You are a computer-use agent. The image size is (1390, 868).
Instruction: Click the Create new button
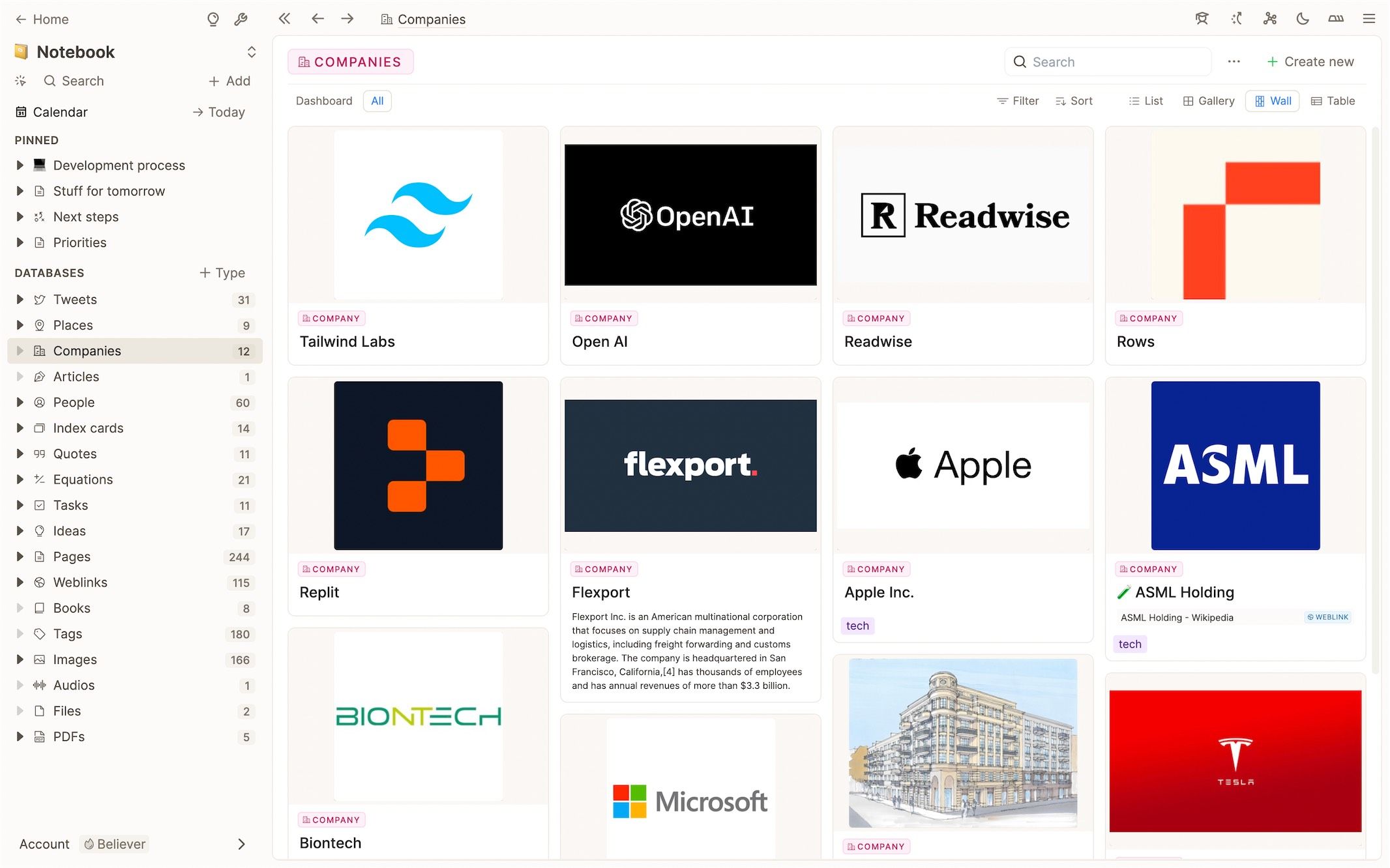(x=1310, y=62)
